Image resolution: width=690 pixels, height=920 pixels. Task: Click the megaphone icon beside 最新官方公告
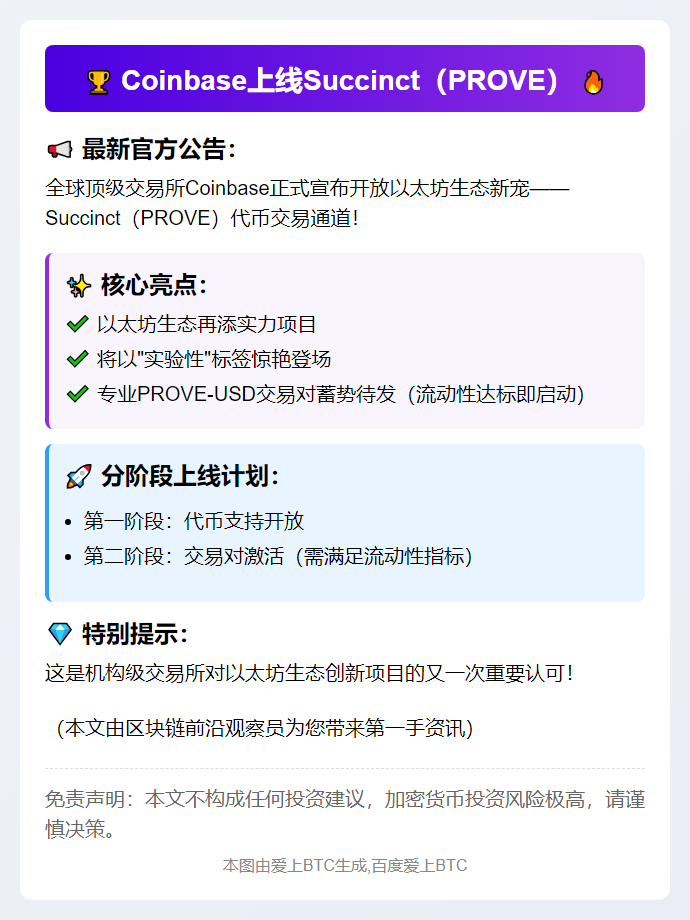(x=59, y=150)
